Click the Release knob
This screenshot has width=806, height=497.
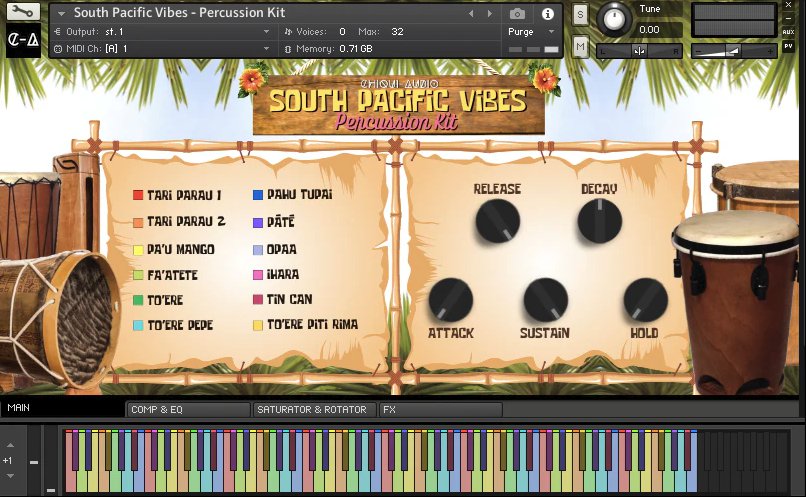[496, 221]
